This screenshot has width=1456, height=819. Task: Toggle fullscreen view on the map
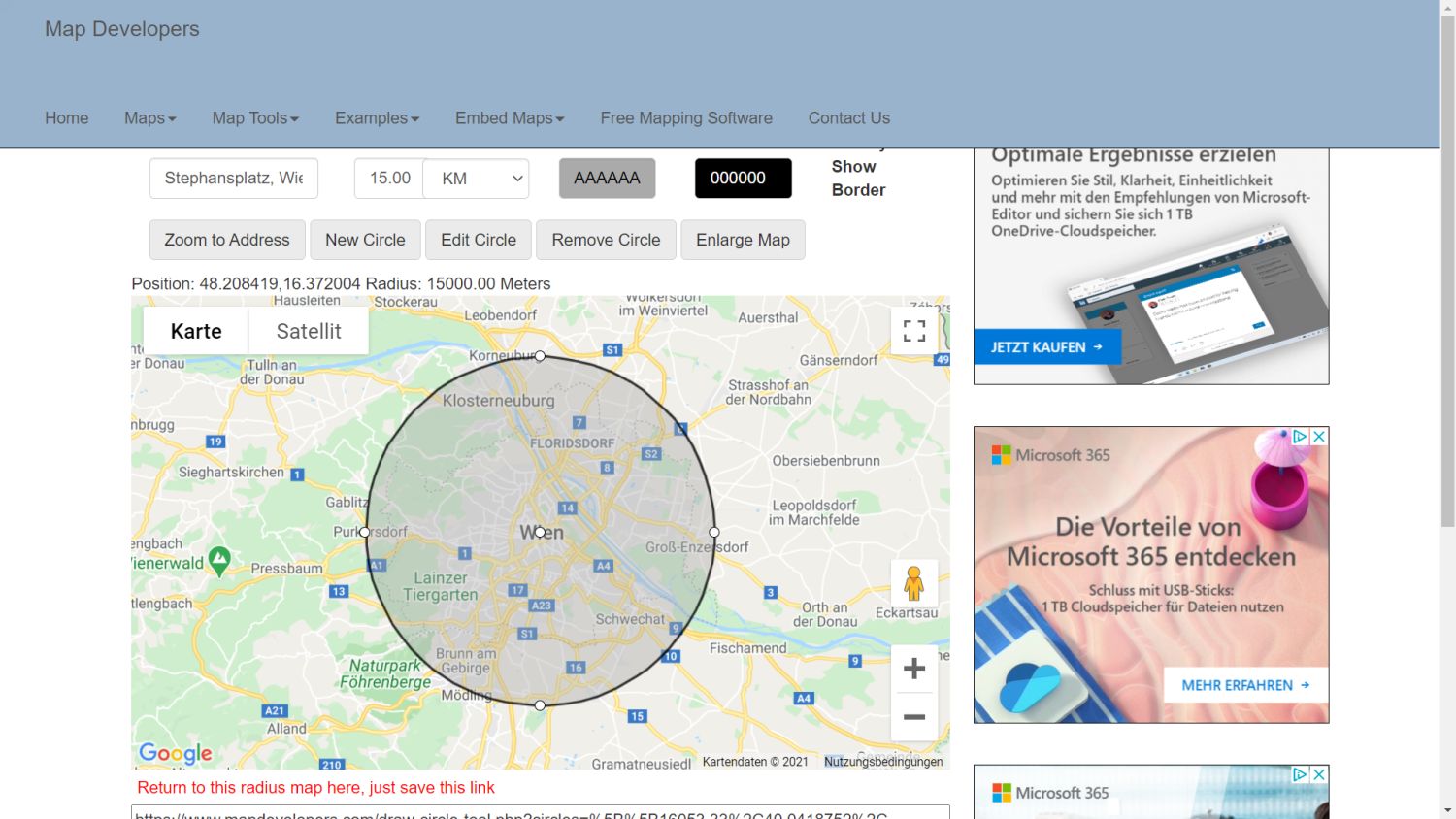tap(913, 331)
